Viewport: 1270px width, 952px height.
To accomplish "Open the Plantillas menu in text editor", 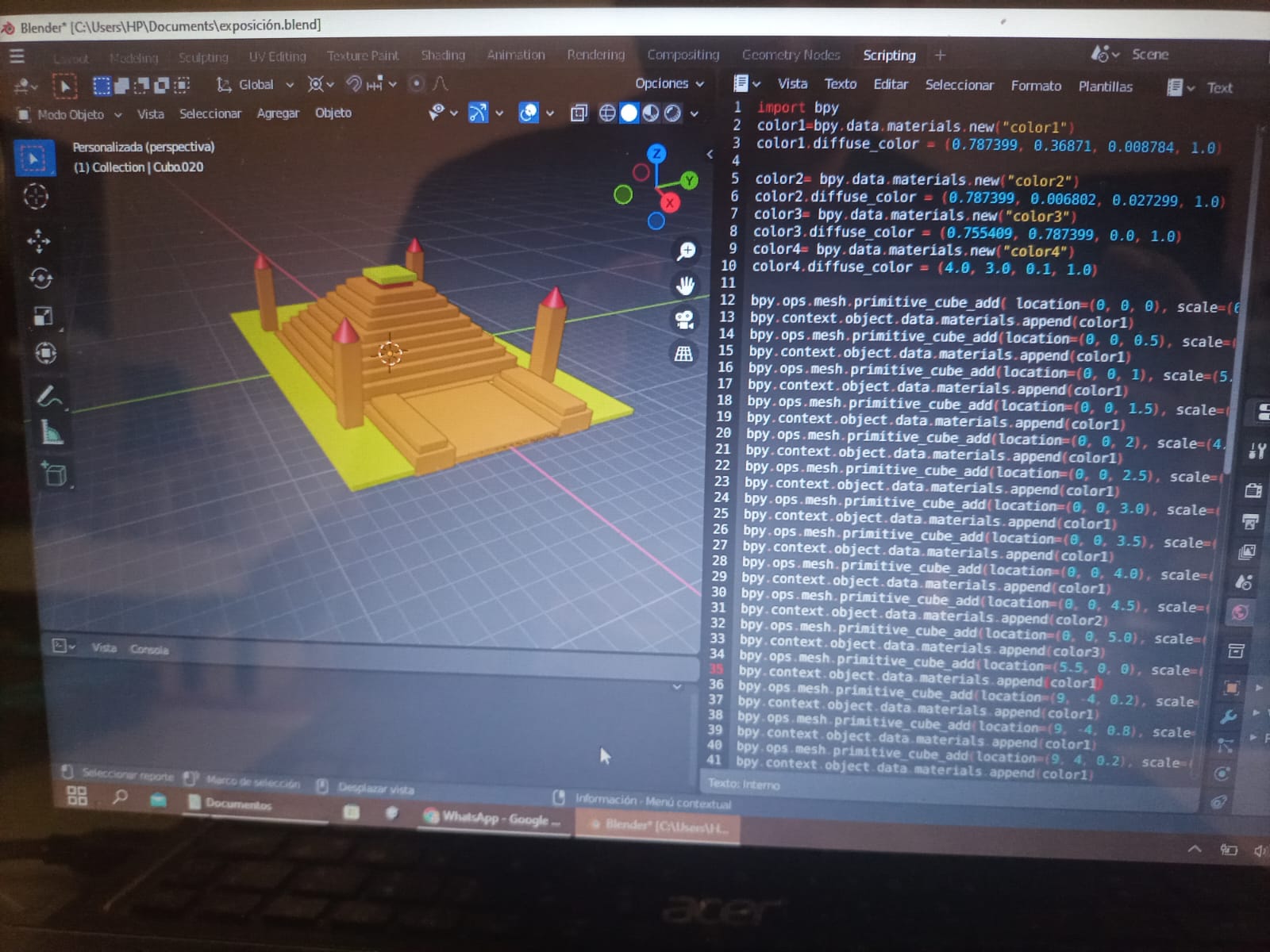I will click(x=1105, y=86).
